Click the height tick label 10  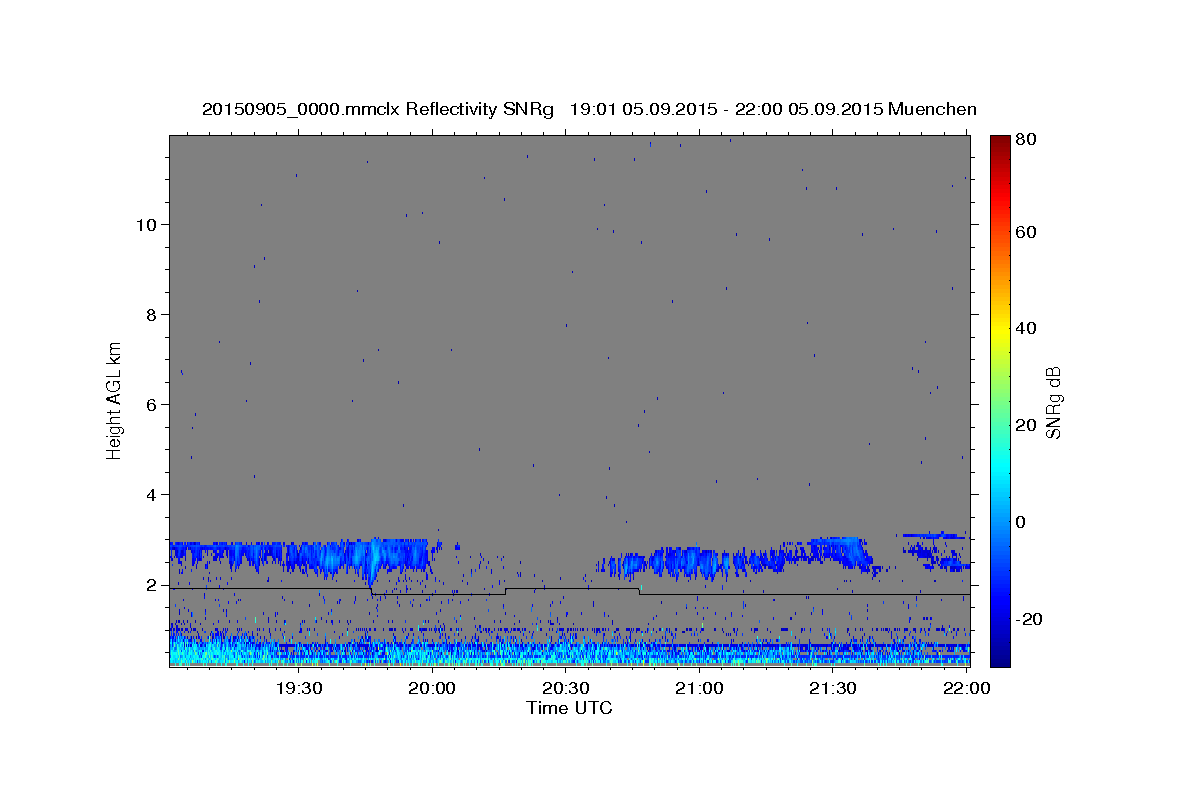[x=147, y=225]
